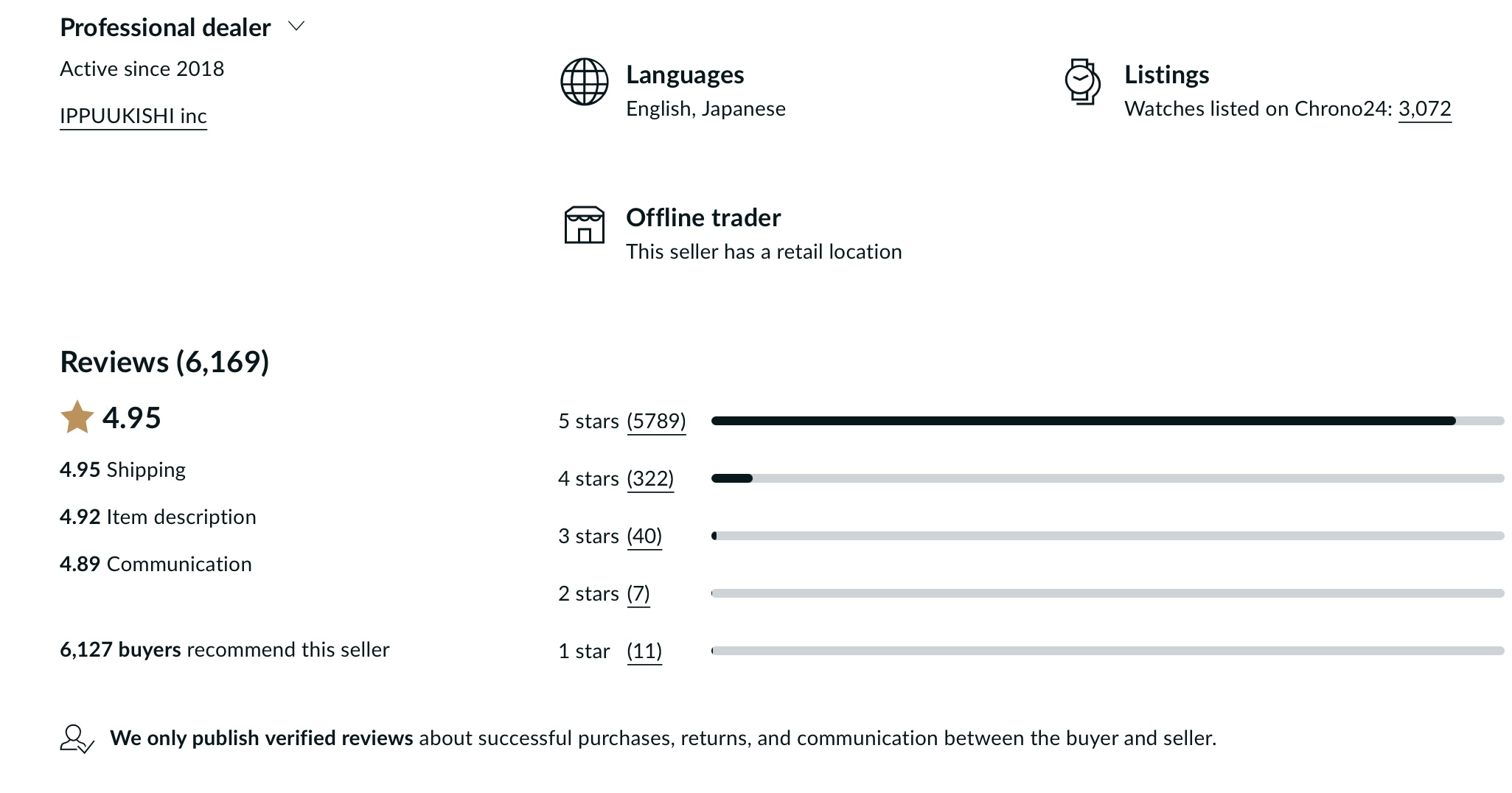Show the 2 stars (7) reviews
This screenshot has width=1512, height=793.
coord(638,594)
